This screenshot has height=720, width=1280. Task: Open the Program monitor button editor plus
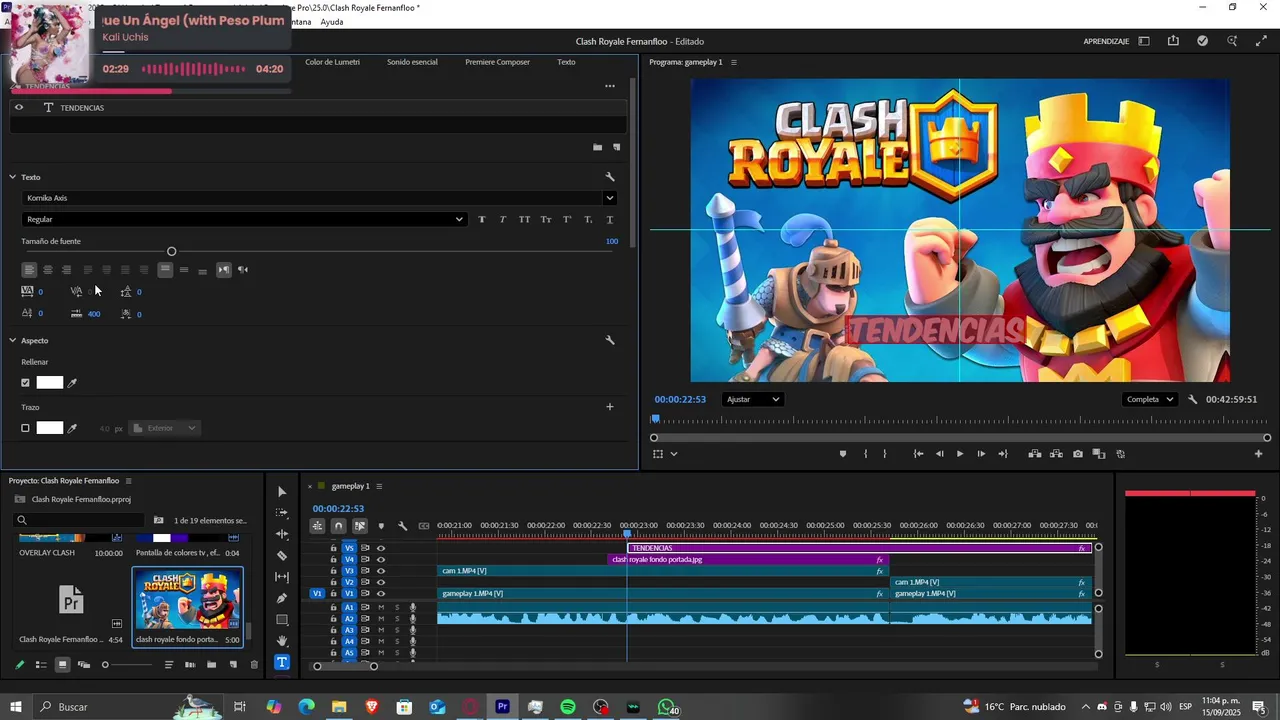tap(1258, 454)
